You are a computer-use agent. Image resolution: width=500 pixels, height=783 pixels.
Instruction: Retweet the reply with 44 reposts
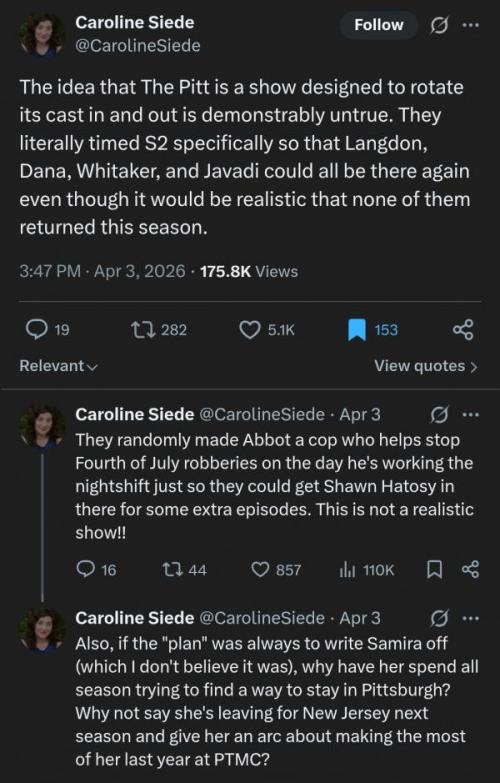pyautogui.click(x=184, y=569)
